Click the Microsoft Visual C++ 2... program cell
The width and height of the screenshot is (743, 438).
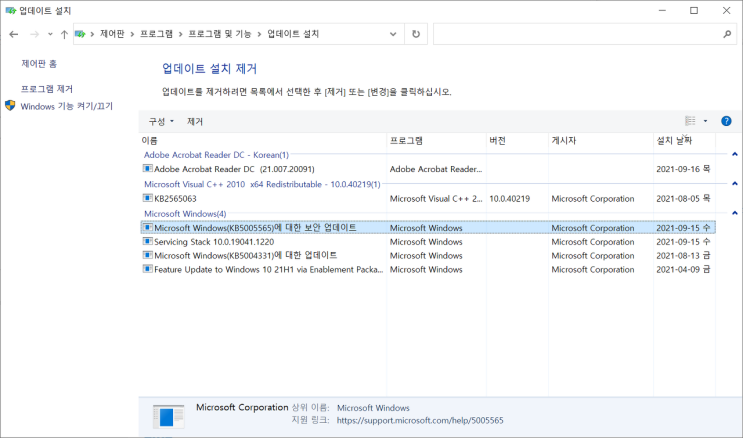pos(436,199)
